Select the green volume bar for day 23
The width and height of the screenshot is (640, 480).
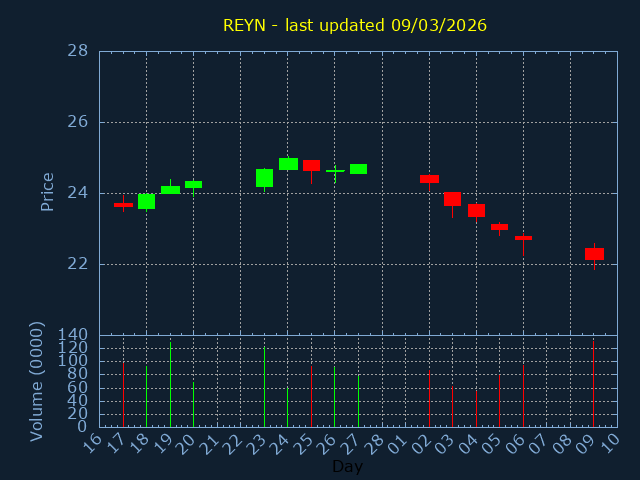[x=264, y=387]
